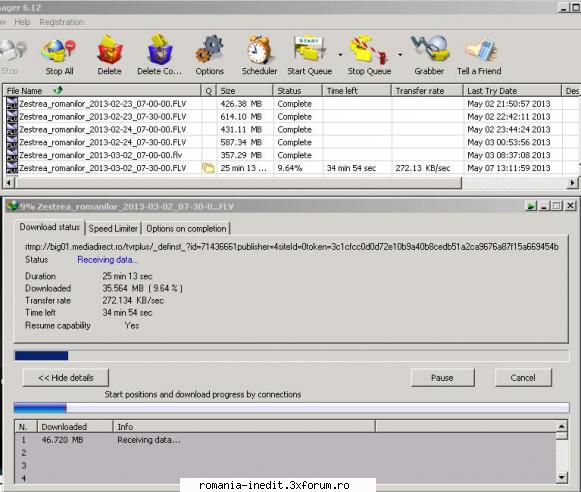581x492 pixels.
Task: Click the May 07 13:11:59 2013 date
Action: point(509,168)
